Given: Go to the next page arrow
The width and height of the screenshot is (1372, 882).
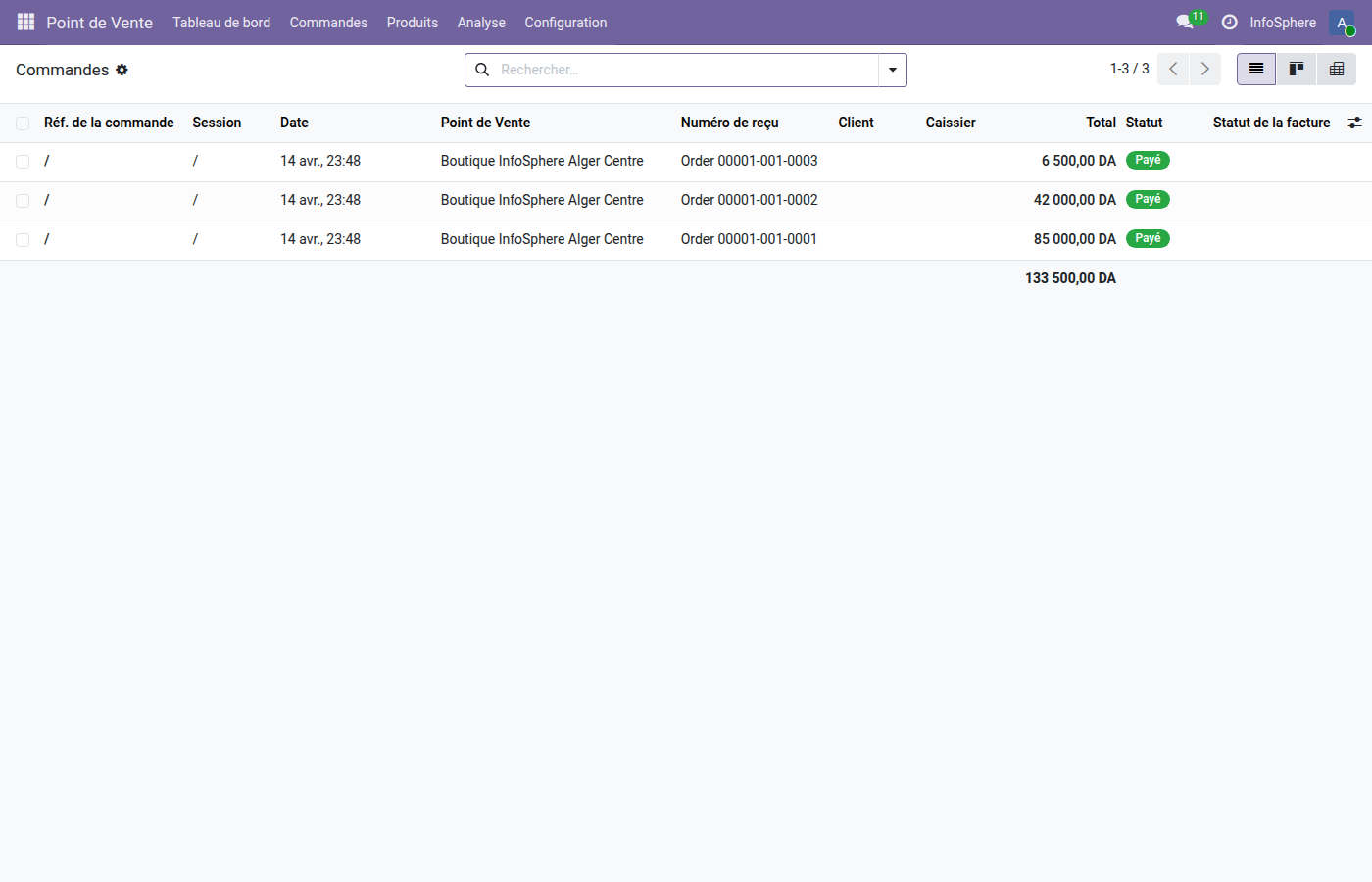Looking at the screenshot, I should pos(1204,69).
